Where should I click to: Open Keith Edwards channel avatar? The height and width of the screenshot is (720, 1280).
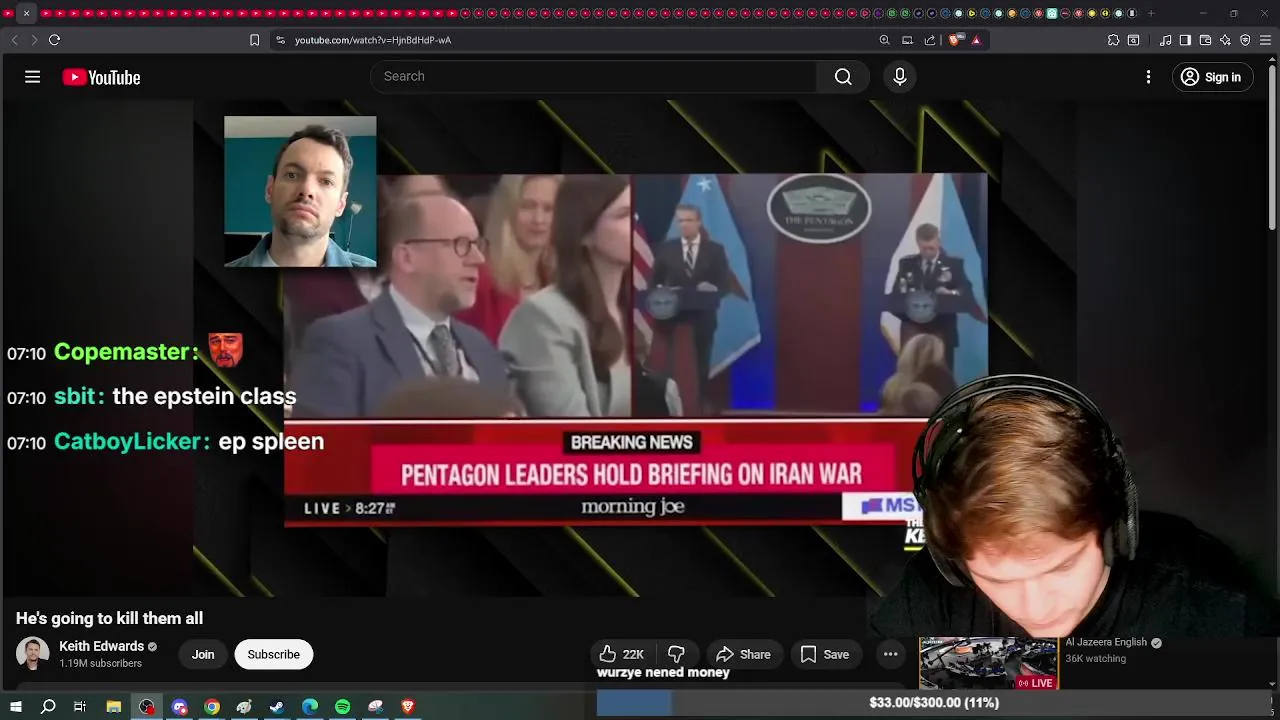click(32, 654)
